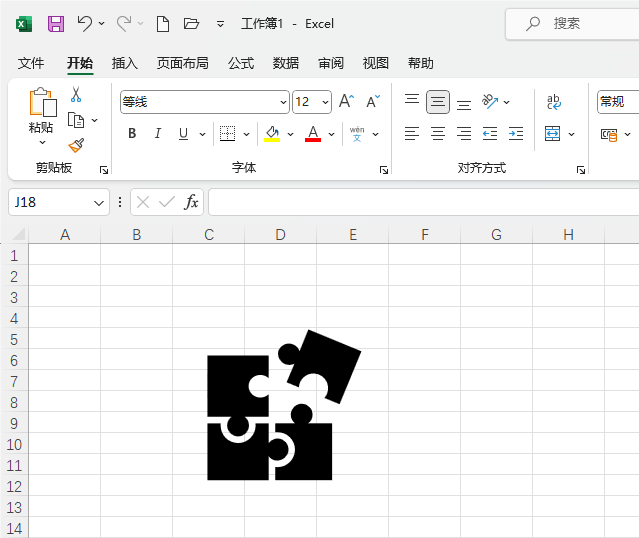Create a new blank workbook icon
The width and height of the screenshot is (639, 538).
[163, 24]
